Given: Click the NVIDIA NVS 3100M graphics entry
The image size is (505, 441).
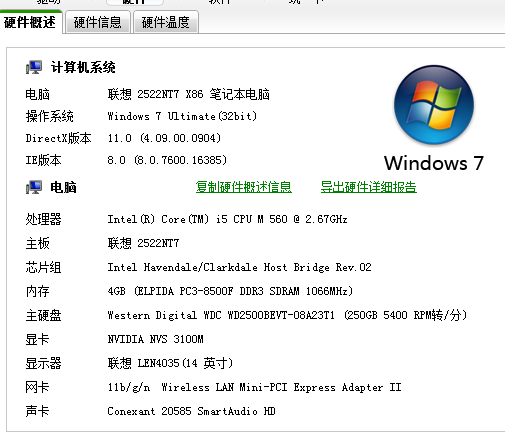Looking at the screenshot, I should [x=155, y=339].
